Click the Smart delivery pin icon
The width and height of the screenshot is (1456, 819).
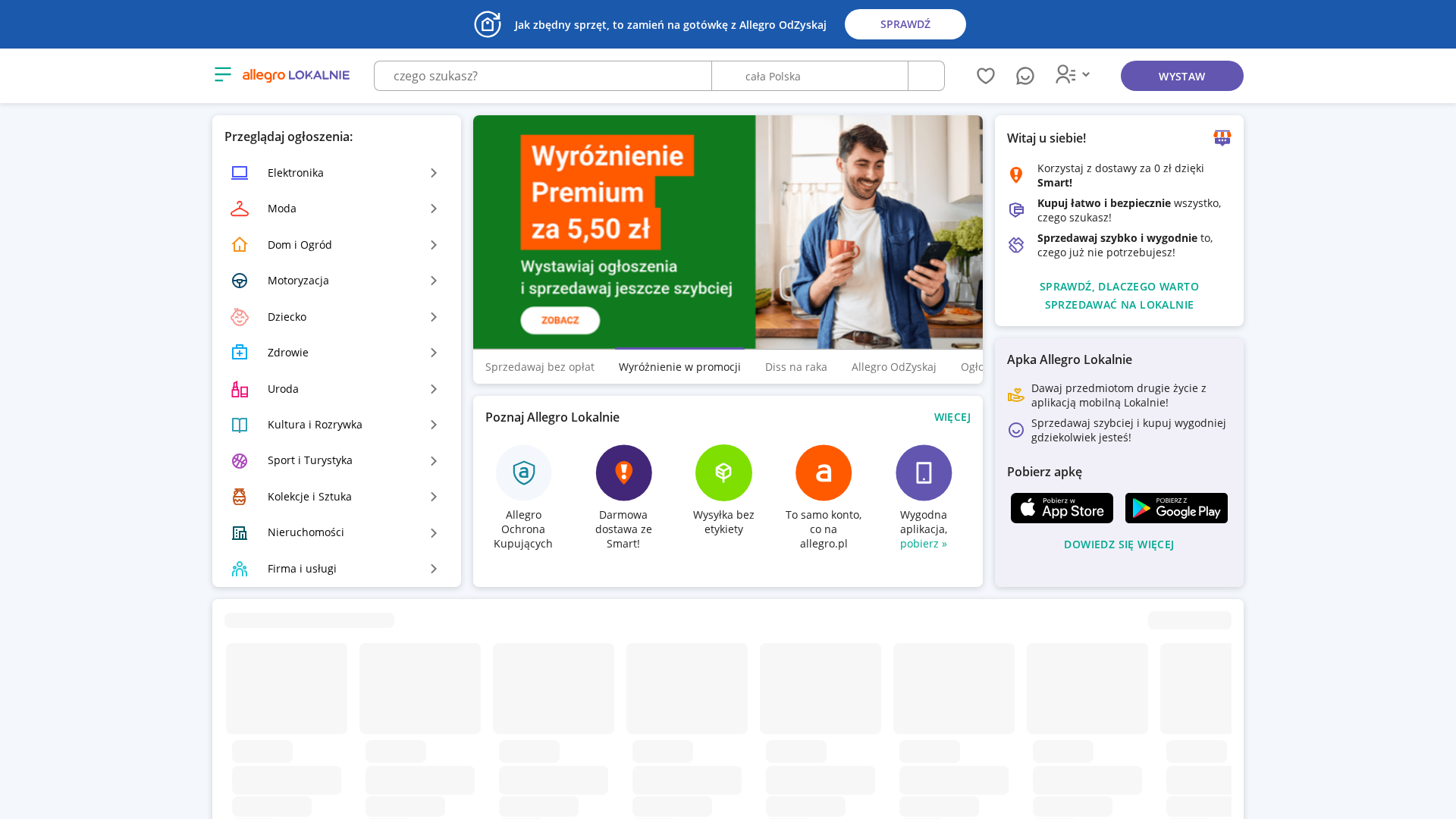click(x=1016, y=175)
